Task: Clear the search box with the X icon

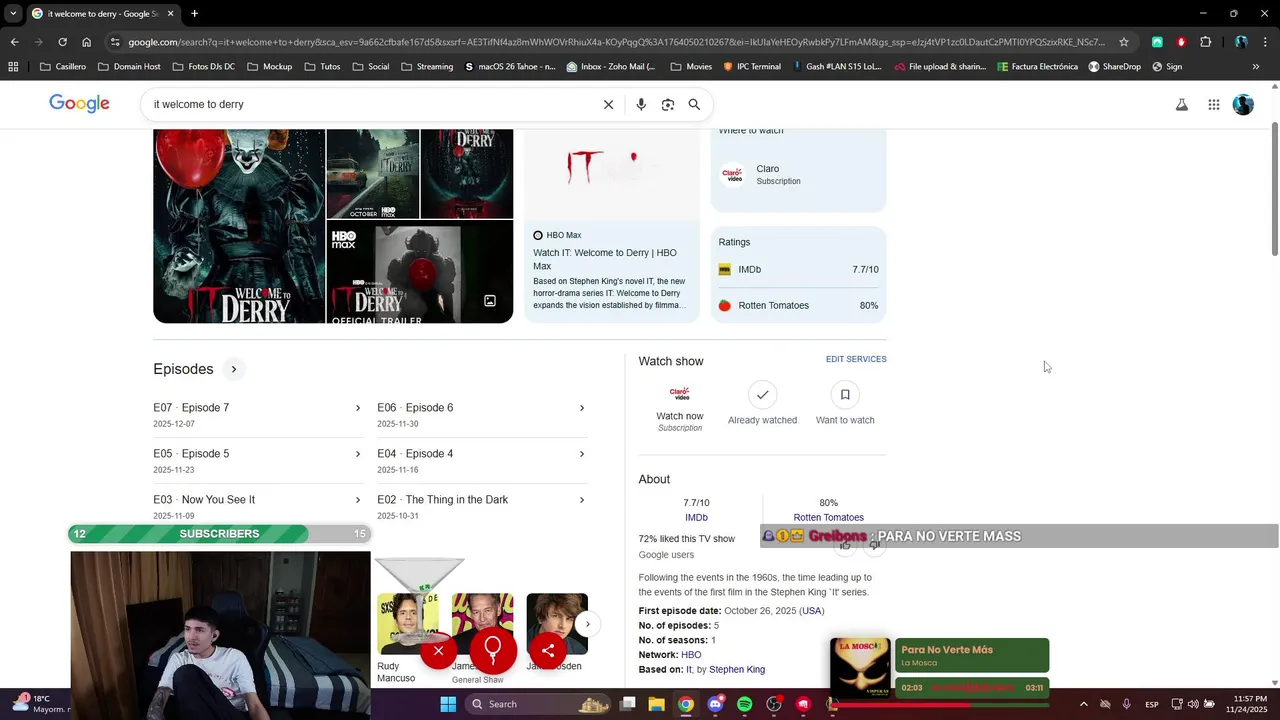Action: pyautogui.click(x=608, y=104)
